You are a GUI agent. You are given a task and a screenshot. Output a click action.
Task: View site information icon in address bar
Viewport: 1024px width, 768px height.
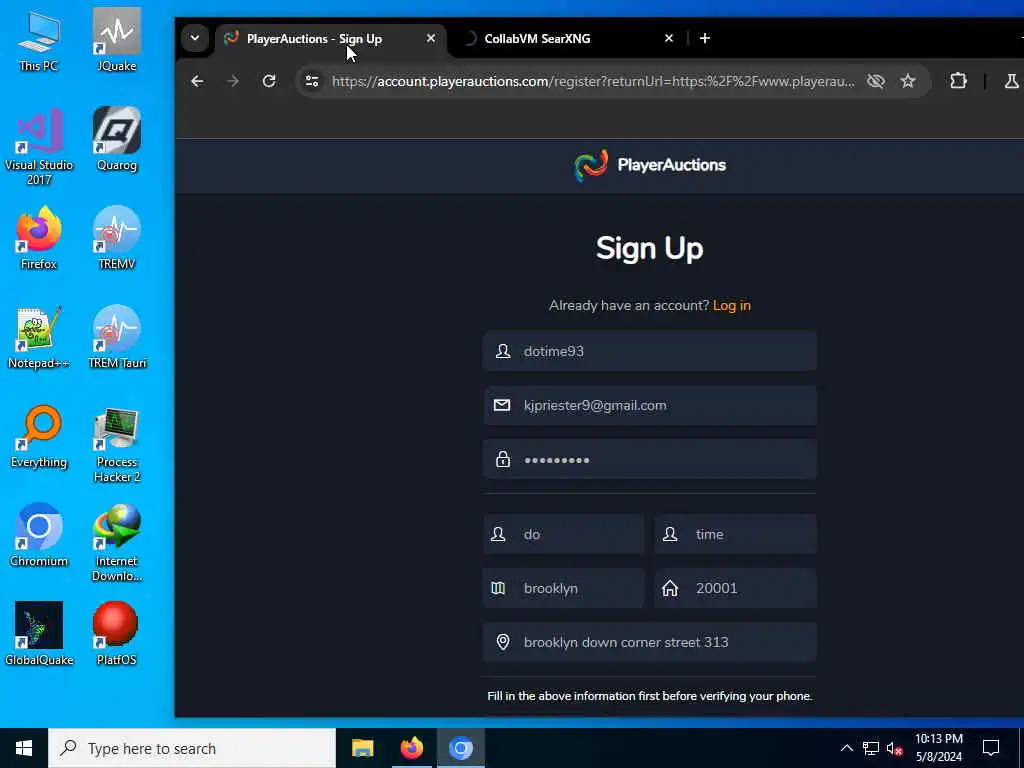[x=312, y=81]
